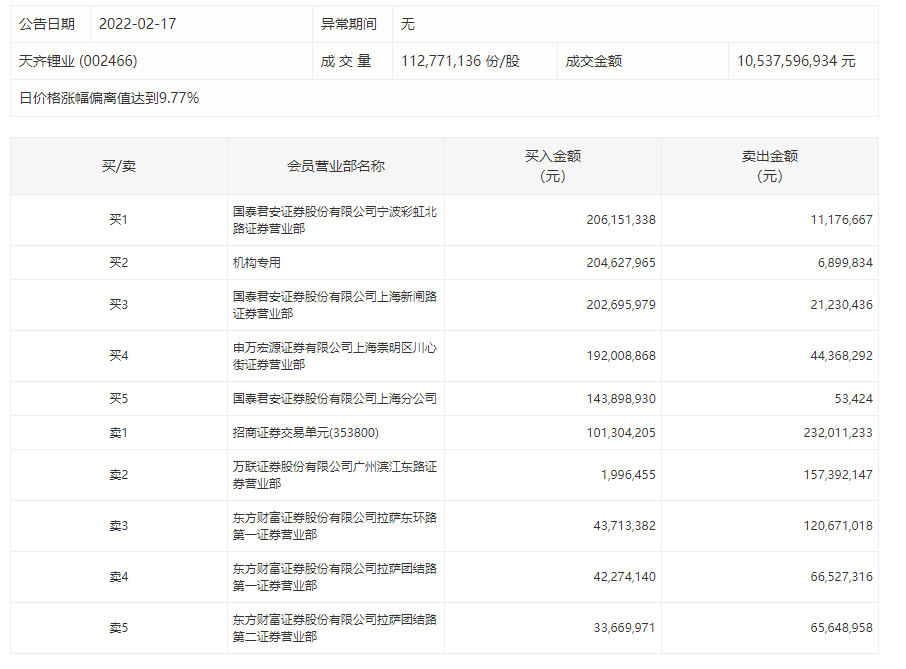Click sell amount 157,392,147
The image size is (906, 669).
click(x=838, y=475)
